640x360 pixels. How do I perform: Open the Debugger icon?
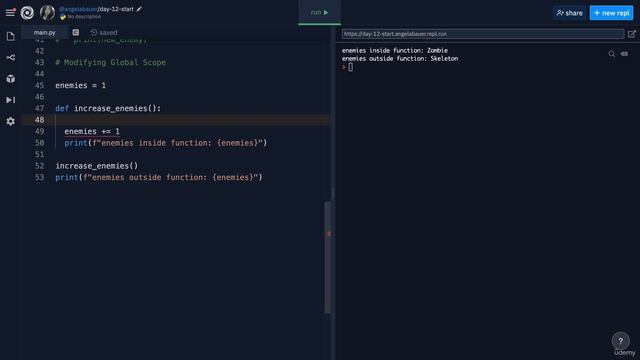(11, 100)
